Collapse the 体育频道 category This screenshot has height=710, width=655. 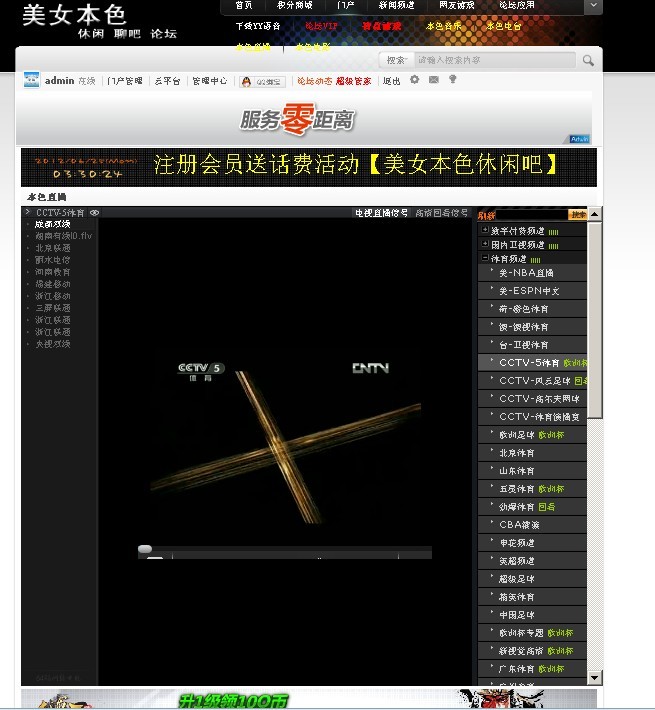click(485, 258)
